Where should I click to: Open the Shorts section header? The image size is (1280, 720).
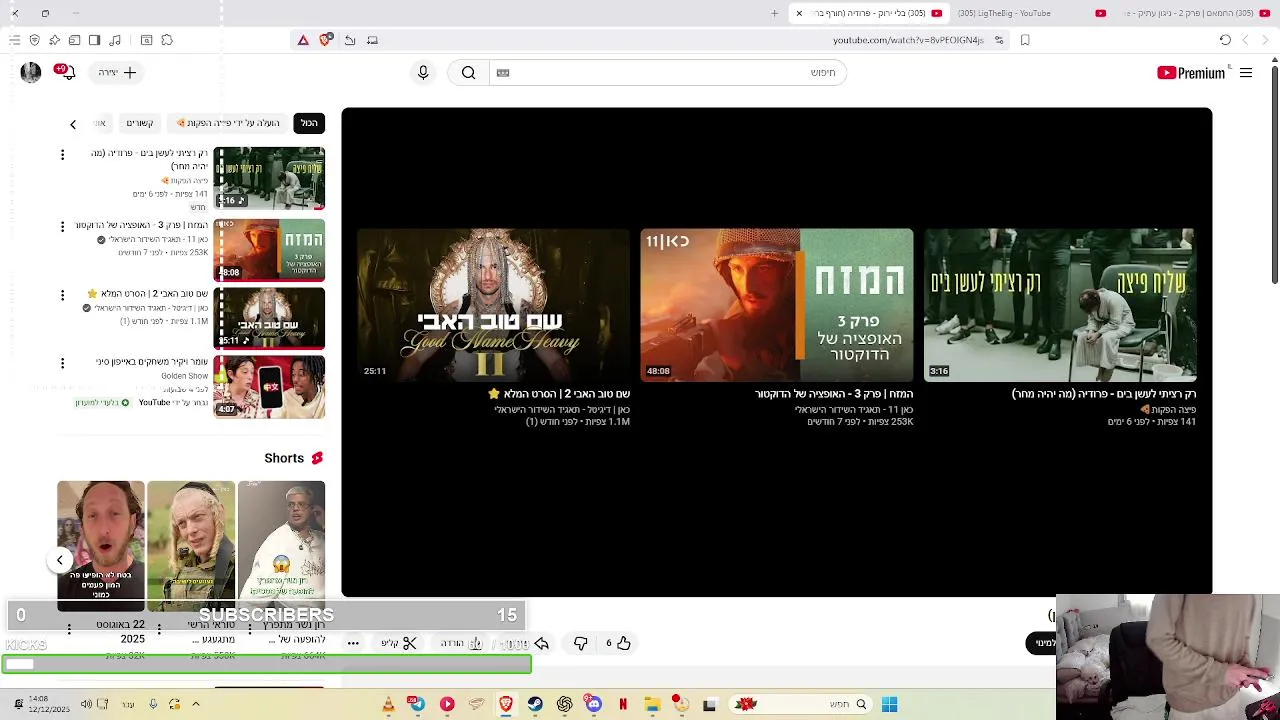coord(294,458)
